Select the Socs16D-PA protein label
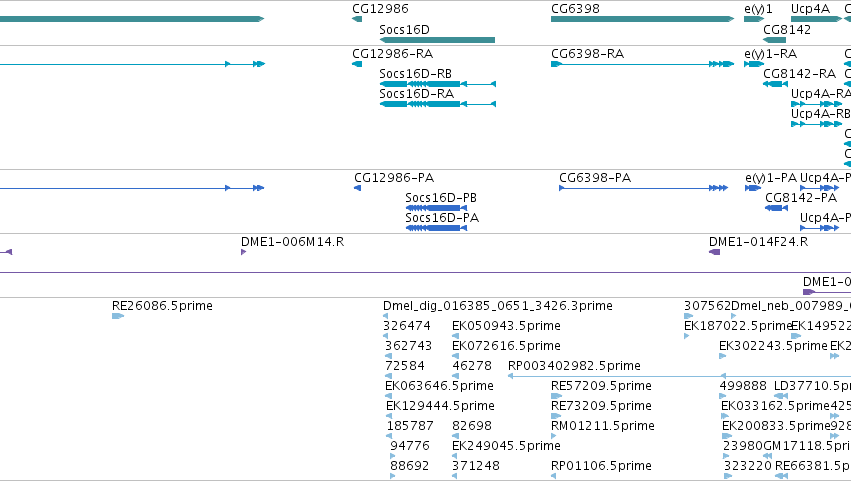This screenshot has width=851, height=481. pos(442,218)
